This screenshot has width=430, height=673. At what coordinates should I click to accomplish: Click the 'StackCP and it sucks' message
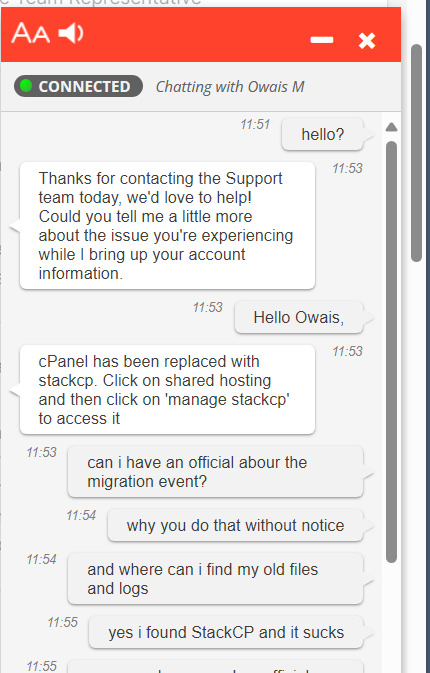[x=226, y=632]
